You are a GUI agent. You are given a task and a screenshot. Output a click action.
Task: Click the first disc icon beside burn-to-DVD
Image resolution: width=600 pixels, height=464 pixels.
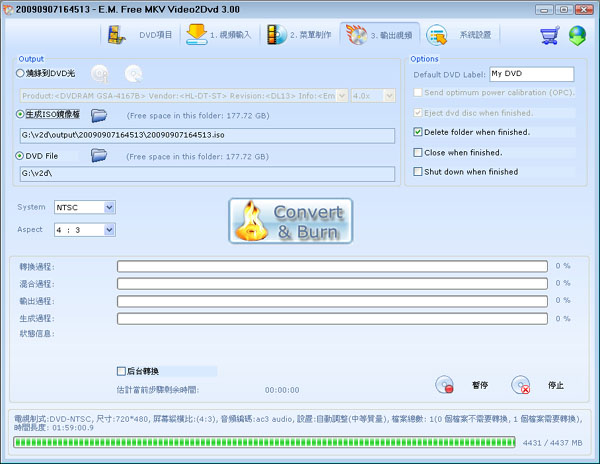100,73
